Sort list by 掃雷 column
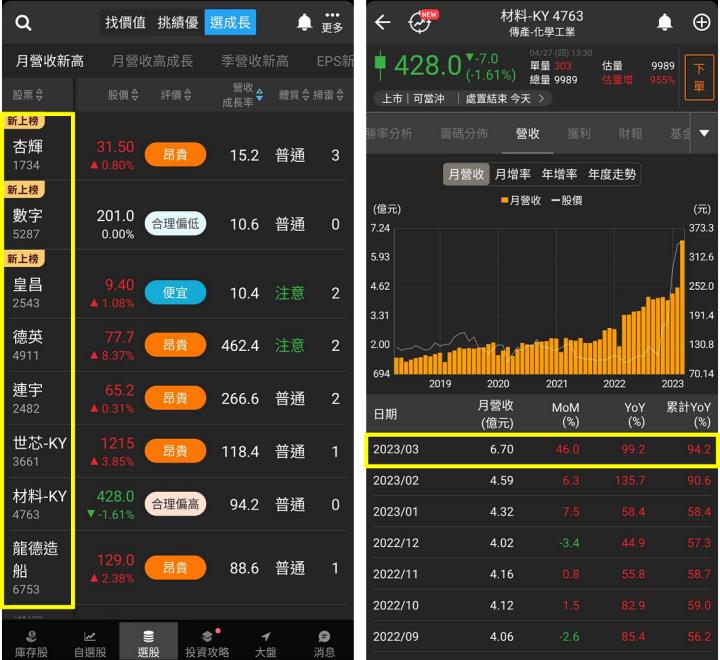 click(328, 95)
